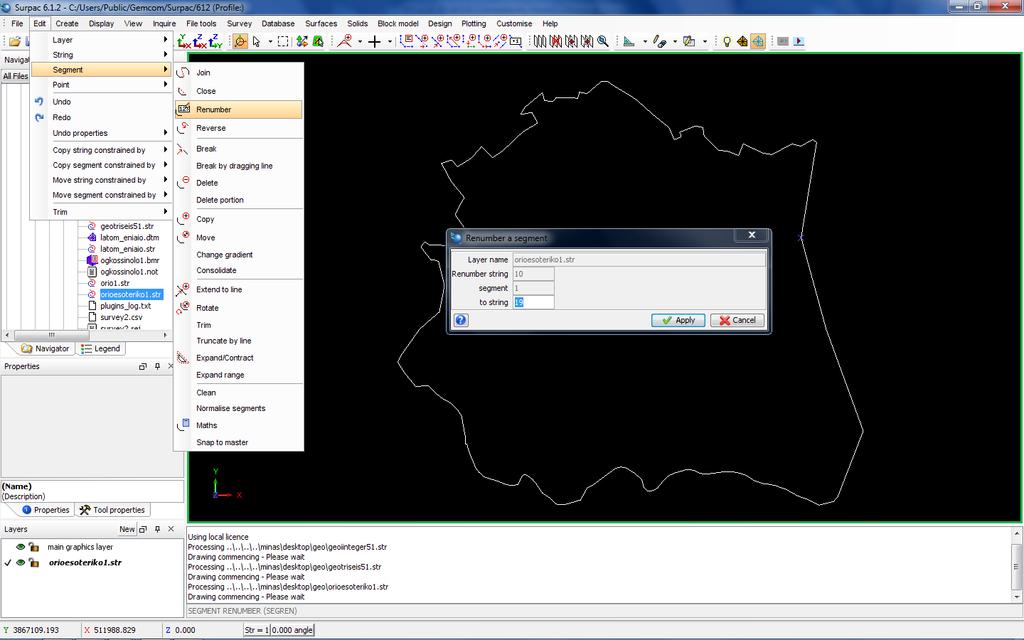Viewport: 1024px width, 640px height.
Task: Click the help question mark in Renumber dialog
Action: coord(461,320)
